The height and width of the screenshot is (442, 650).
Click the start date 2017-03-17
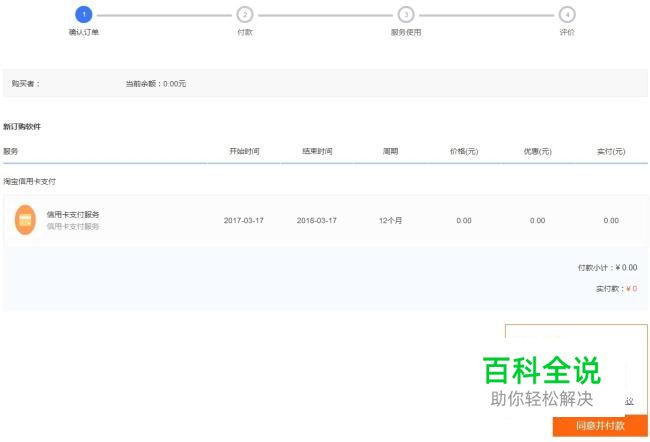(244, 220)
